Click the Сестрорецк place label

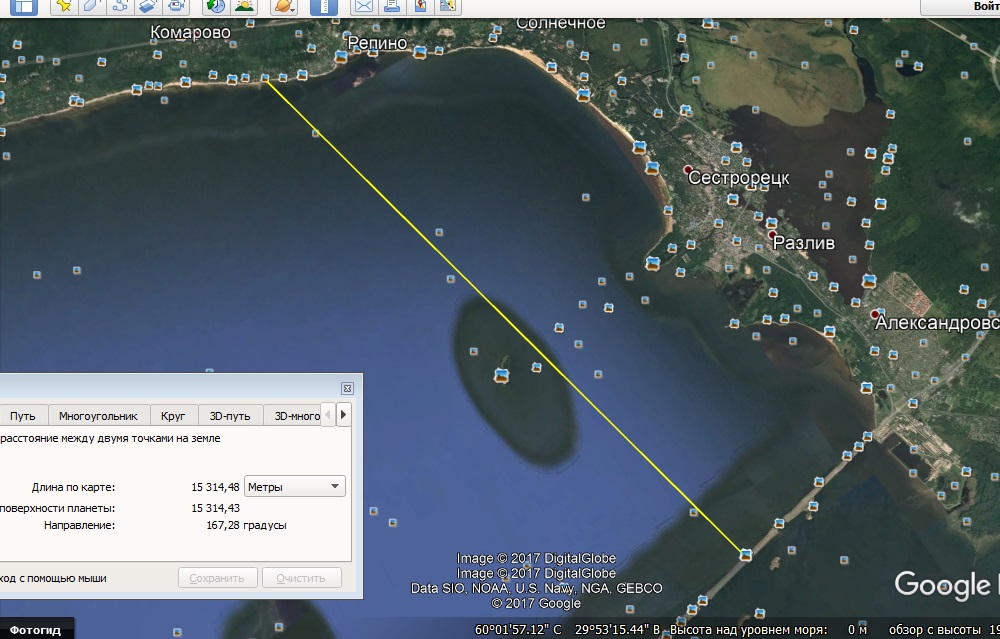point(739,178)
